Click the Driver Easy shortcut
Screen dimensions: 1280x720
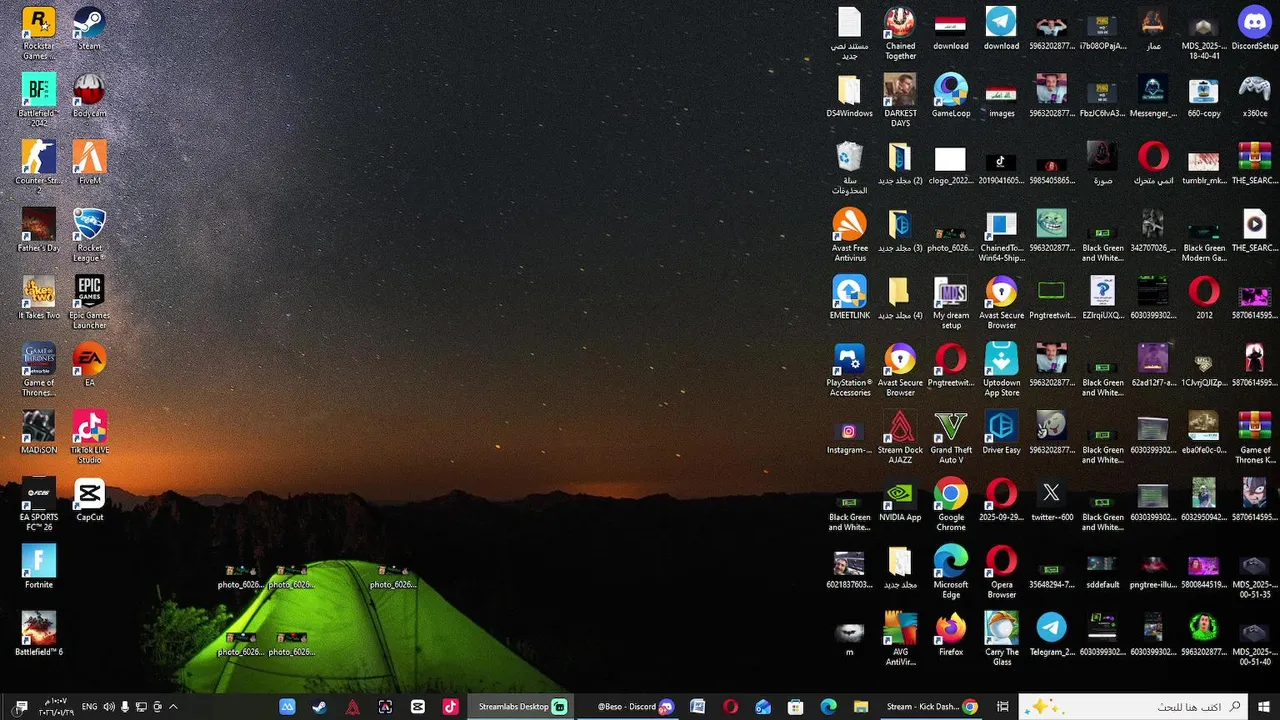tap(1001, 432)
